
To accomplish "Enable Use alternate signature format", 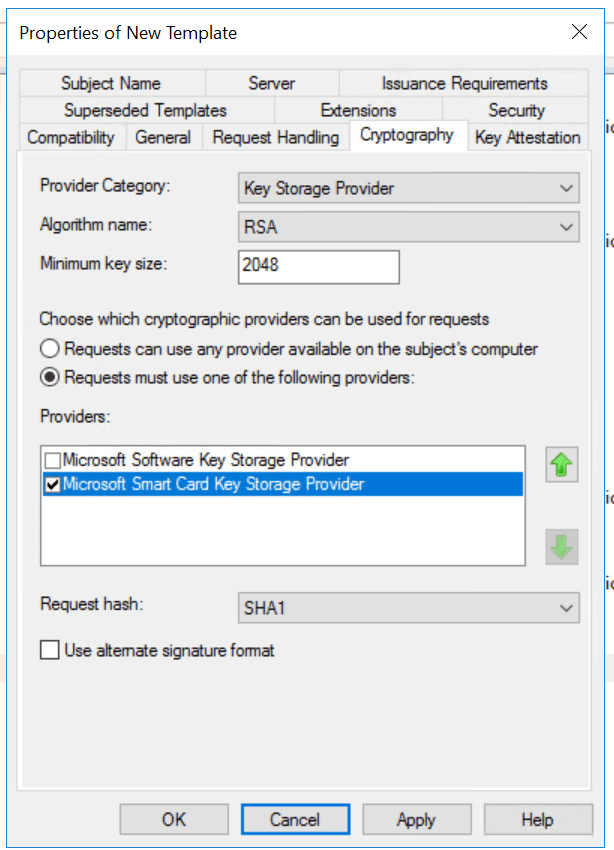I will coord(49,649).
